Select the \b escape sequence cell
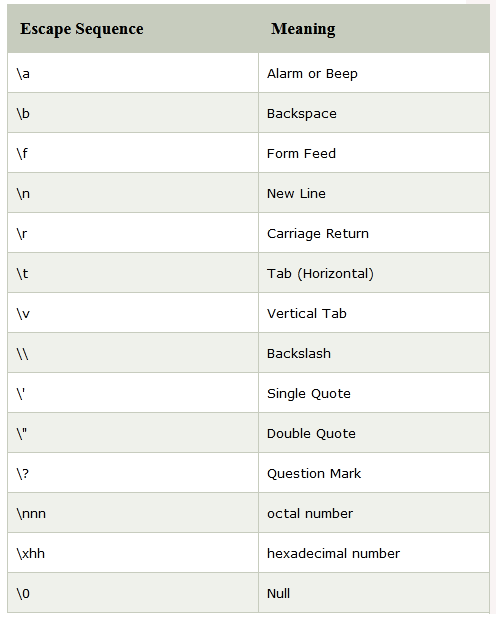Viewport: 496px width, 617px height. [x=133, y=113]
